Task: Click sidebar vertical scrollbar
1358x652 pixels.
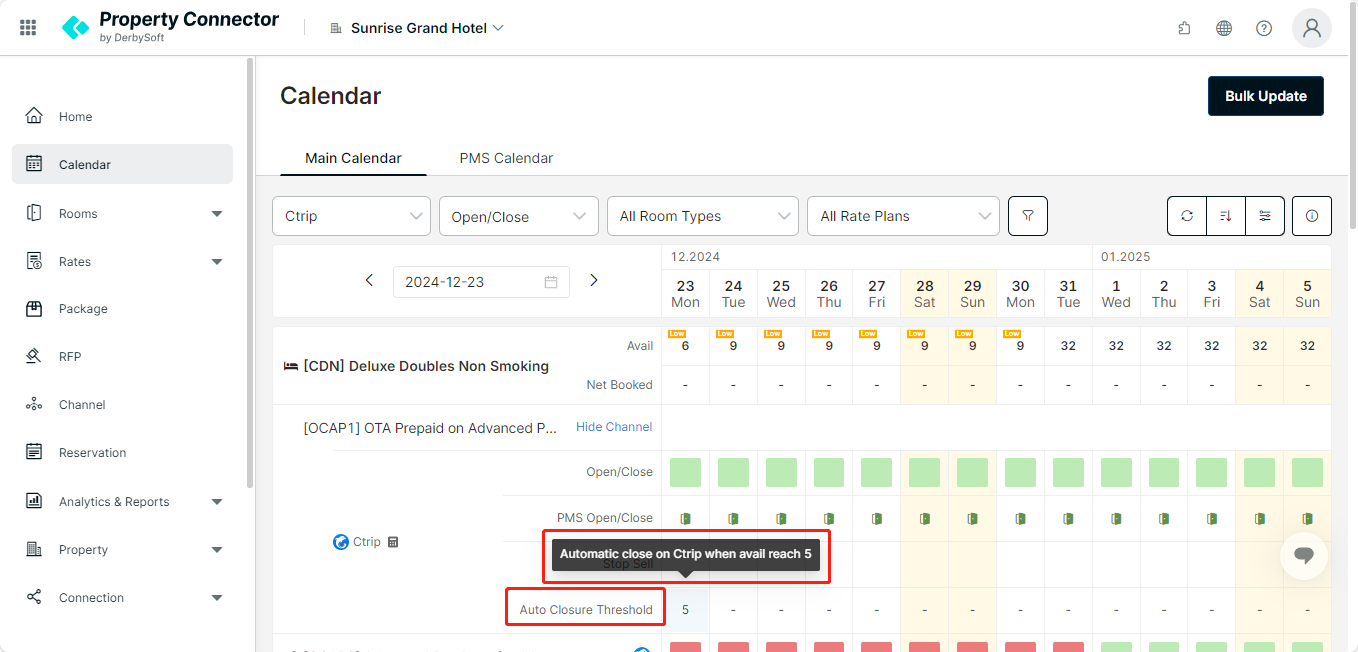Action: (250, 272)
